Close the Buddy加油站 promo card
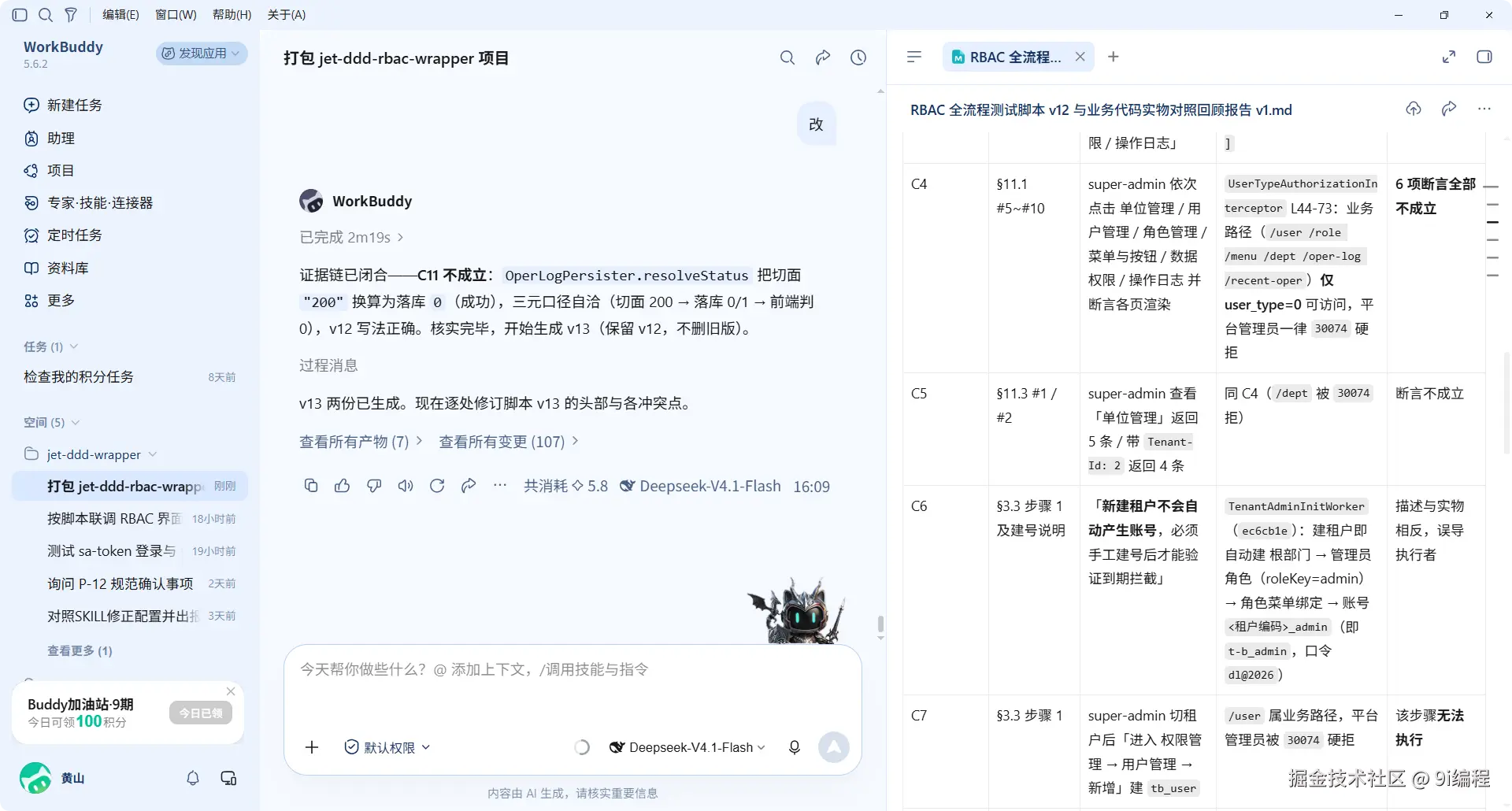Image resolution: width=1512 pixels, height=811 pixels. 231,691
